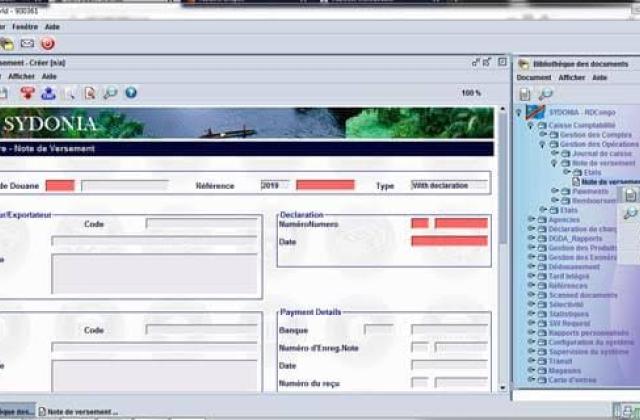The height and width of the screenshot is (420, 640).
Task: Click the search icon in document library toolbar
Action: coord(545,94)
